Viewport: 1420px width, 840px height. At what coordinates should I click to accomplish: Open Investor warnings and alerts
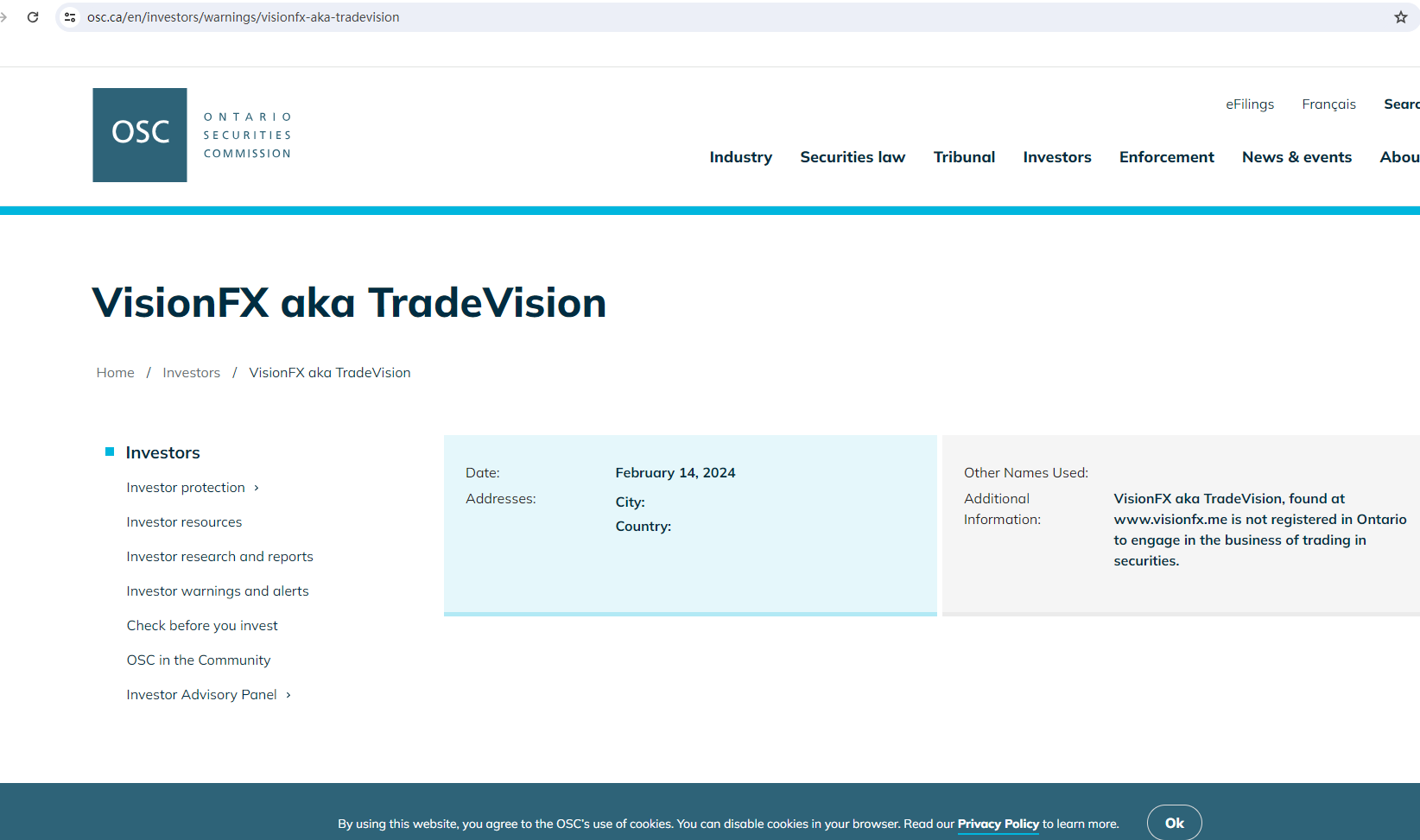point(218,591)
